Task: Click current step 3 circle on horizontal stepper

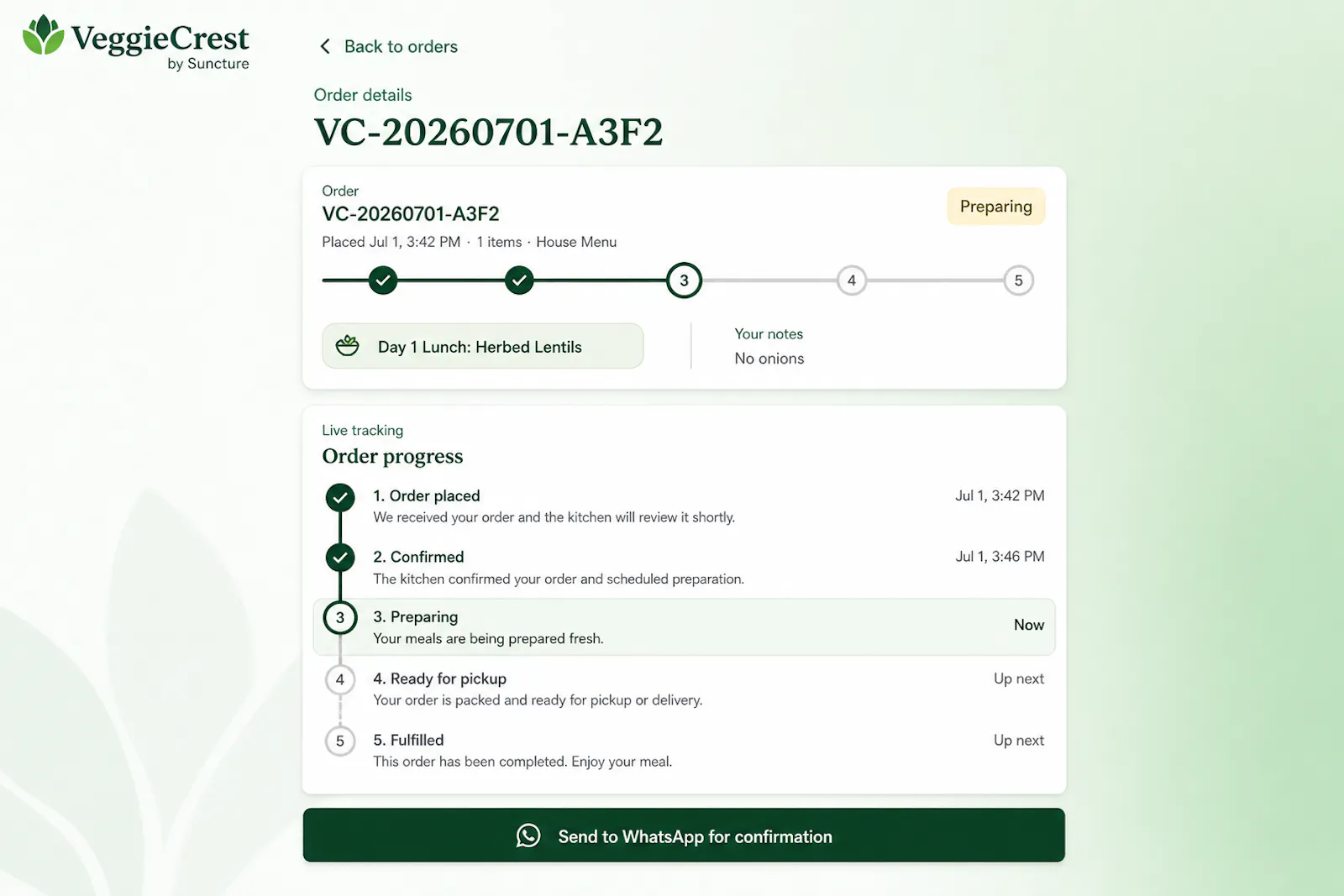Action: pos(684,280)
